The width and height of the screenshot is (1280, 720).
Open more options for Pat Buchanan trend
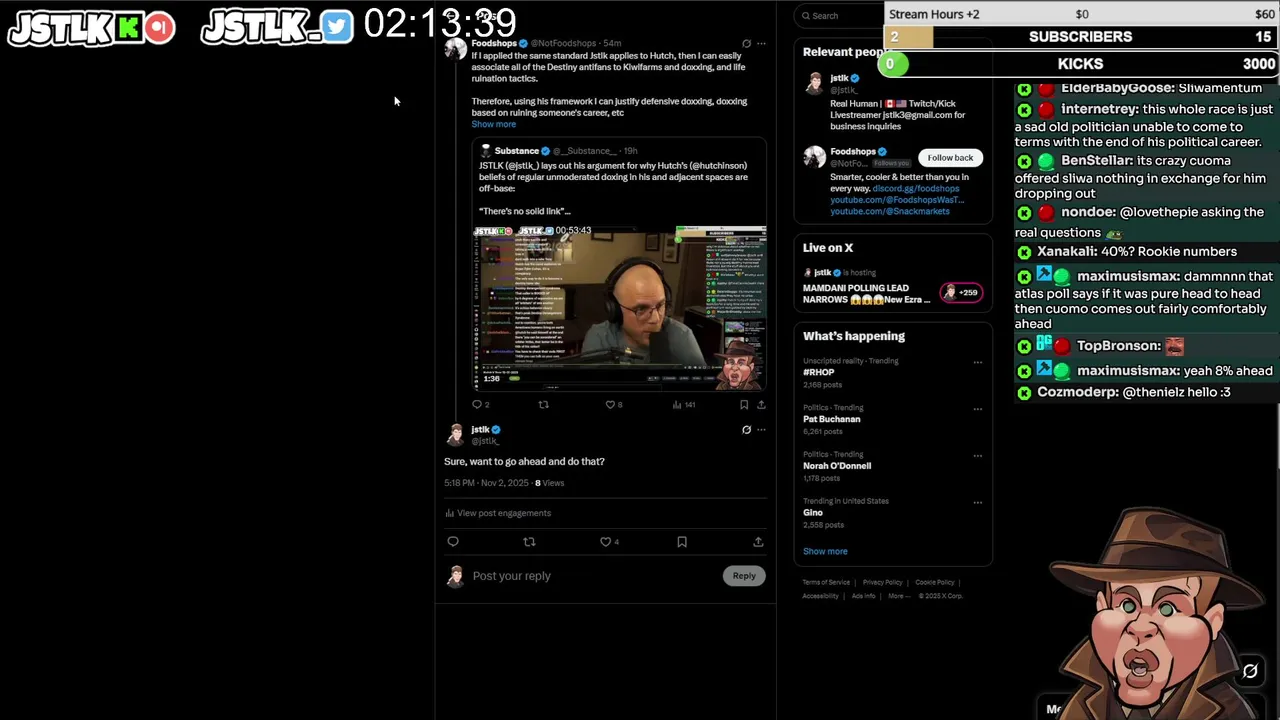pyautogui.click(x=977, y=408)
